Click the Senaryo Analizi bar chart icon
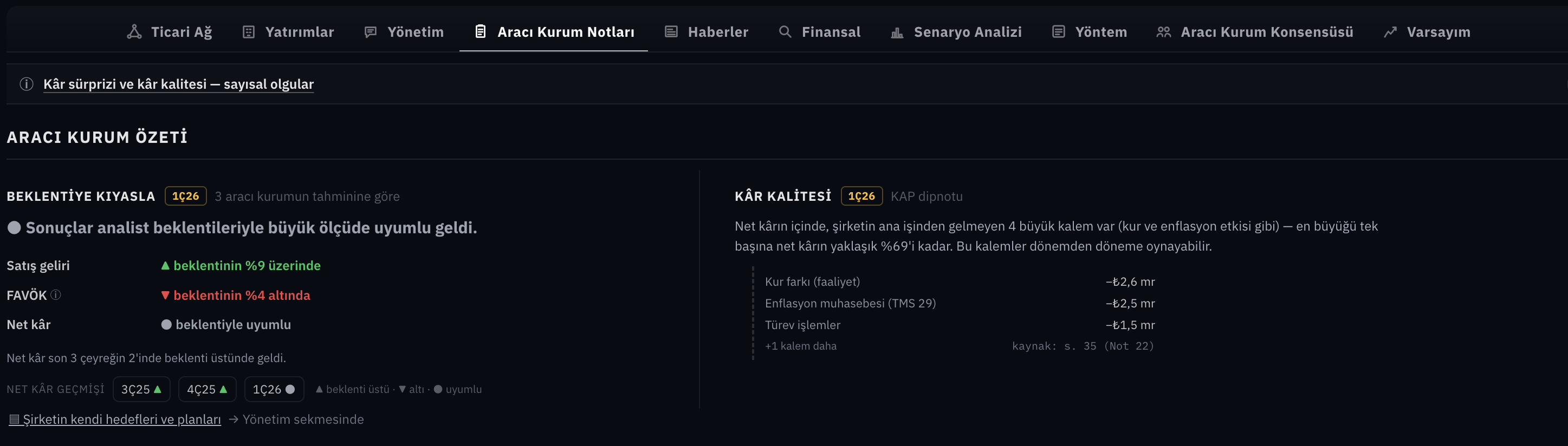The width and height of the screenshot is (1568, 446). (x=897, y=32)
